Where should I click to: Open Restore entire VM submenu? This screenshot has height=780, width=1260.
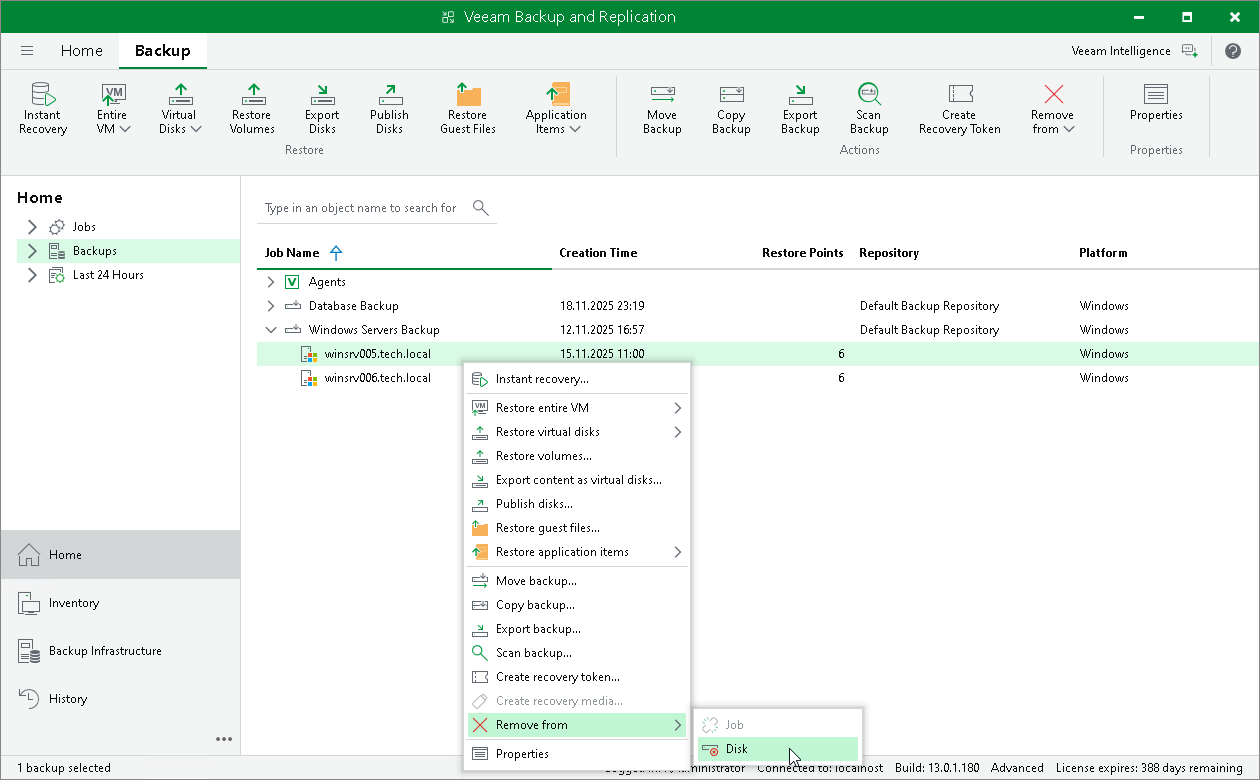(x=577, y=408)
